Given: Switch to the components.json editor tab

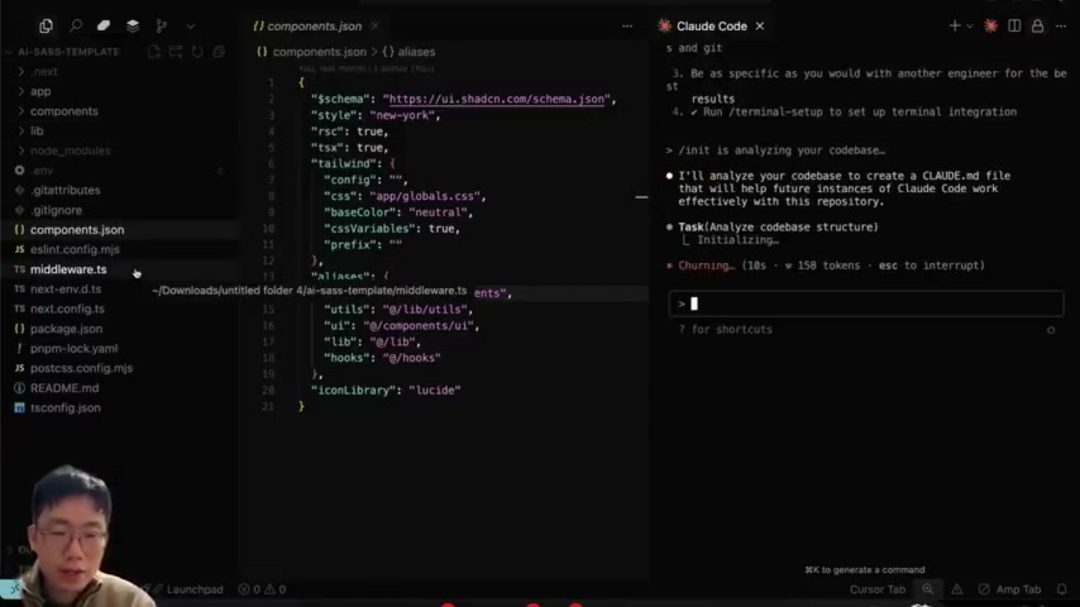Looking at the screenshot, I should click(x=309, y=26).
